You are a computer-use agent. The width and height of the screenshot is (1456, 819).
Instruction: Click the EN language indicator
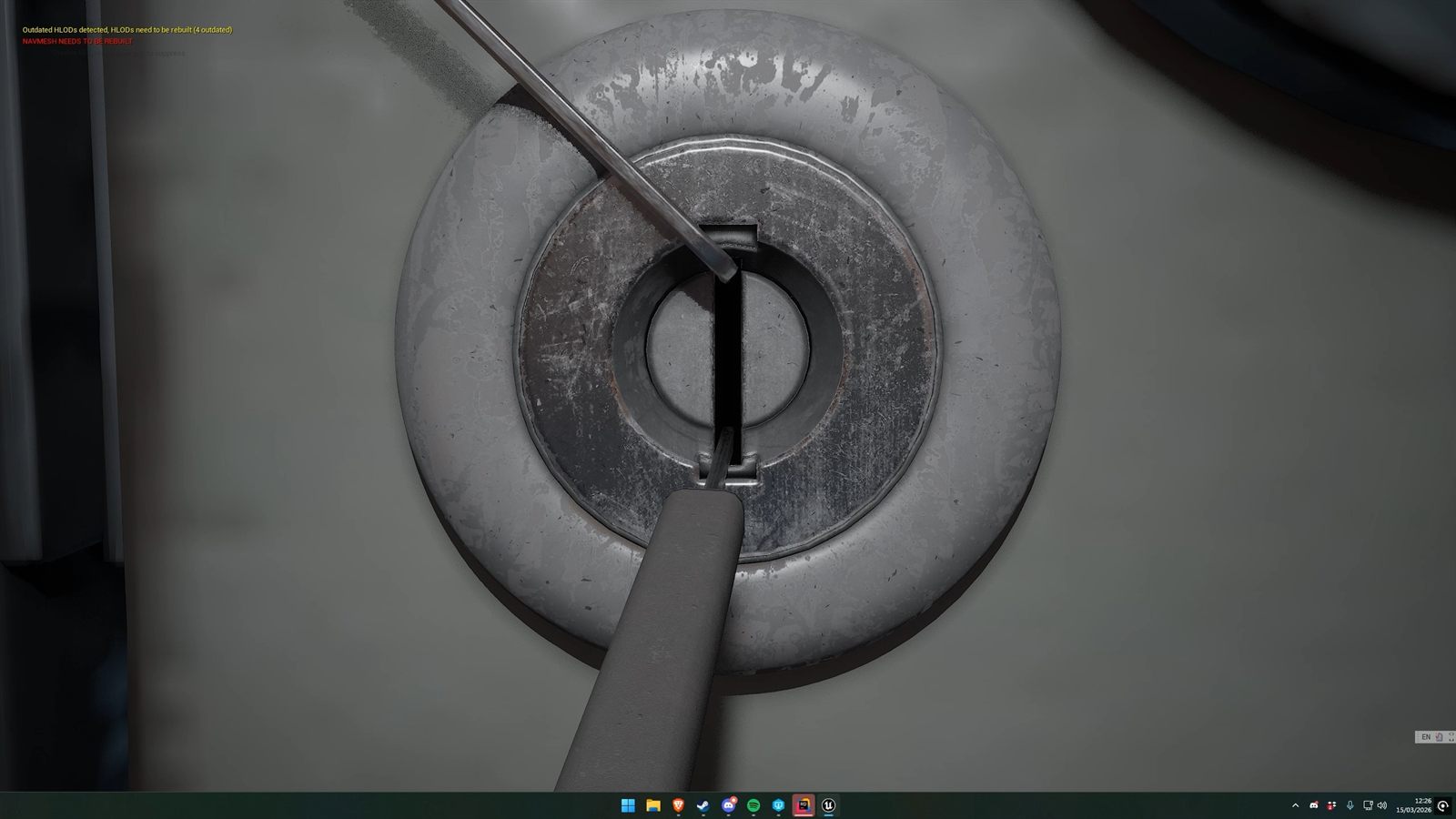click(x=1426, y=737)
